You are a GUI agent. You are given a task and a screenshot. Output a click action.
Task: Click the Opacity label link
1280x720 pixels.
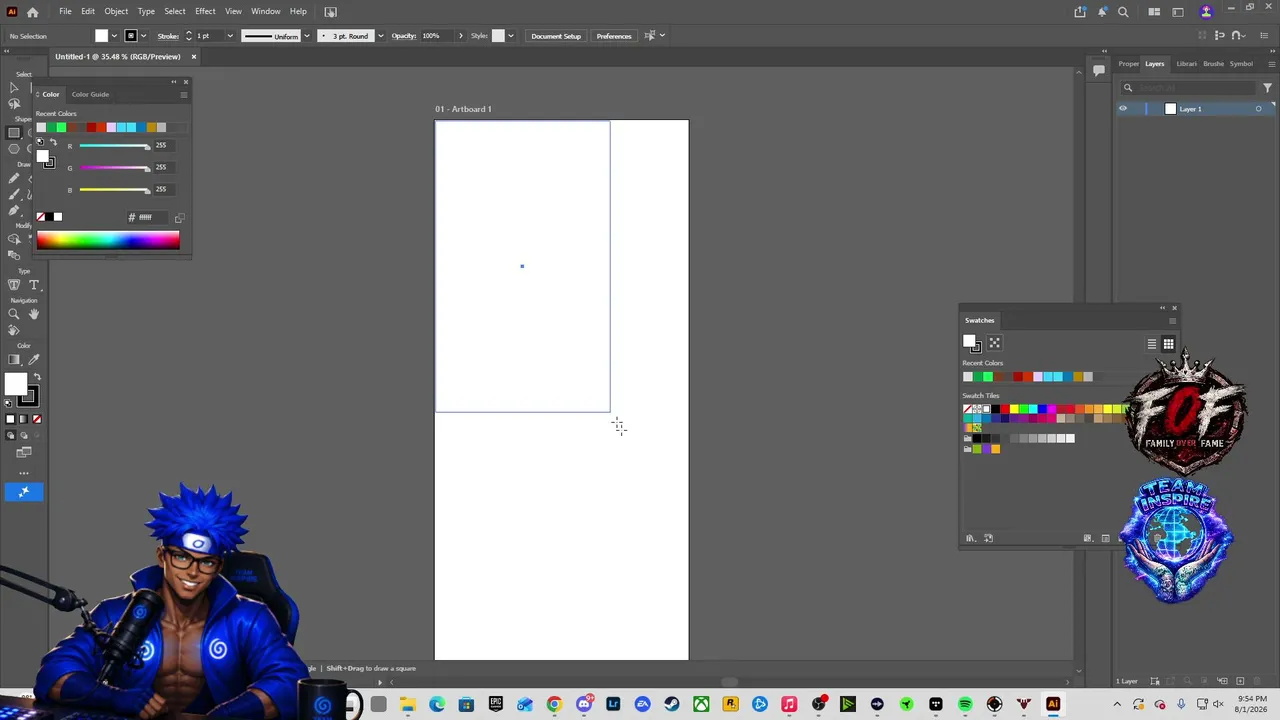404,36
